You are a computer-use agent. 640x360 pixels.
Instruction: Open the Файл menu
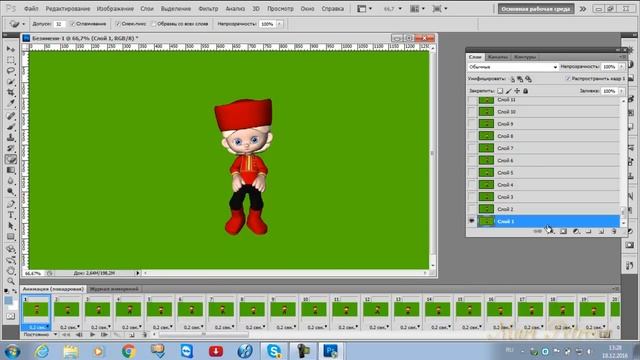pos(31,9)
